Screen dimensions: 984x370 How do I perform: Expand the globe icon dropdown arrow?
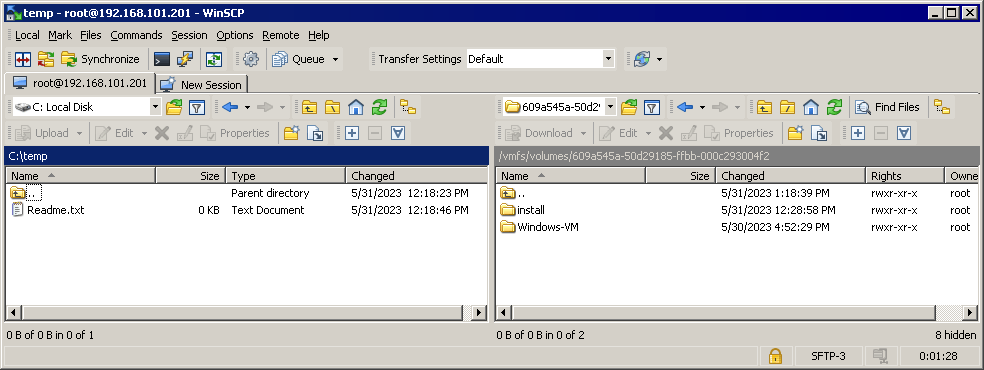point(660,59)
